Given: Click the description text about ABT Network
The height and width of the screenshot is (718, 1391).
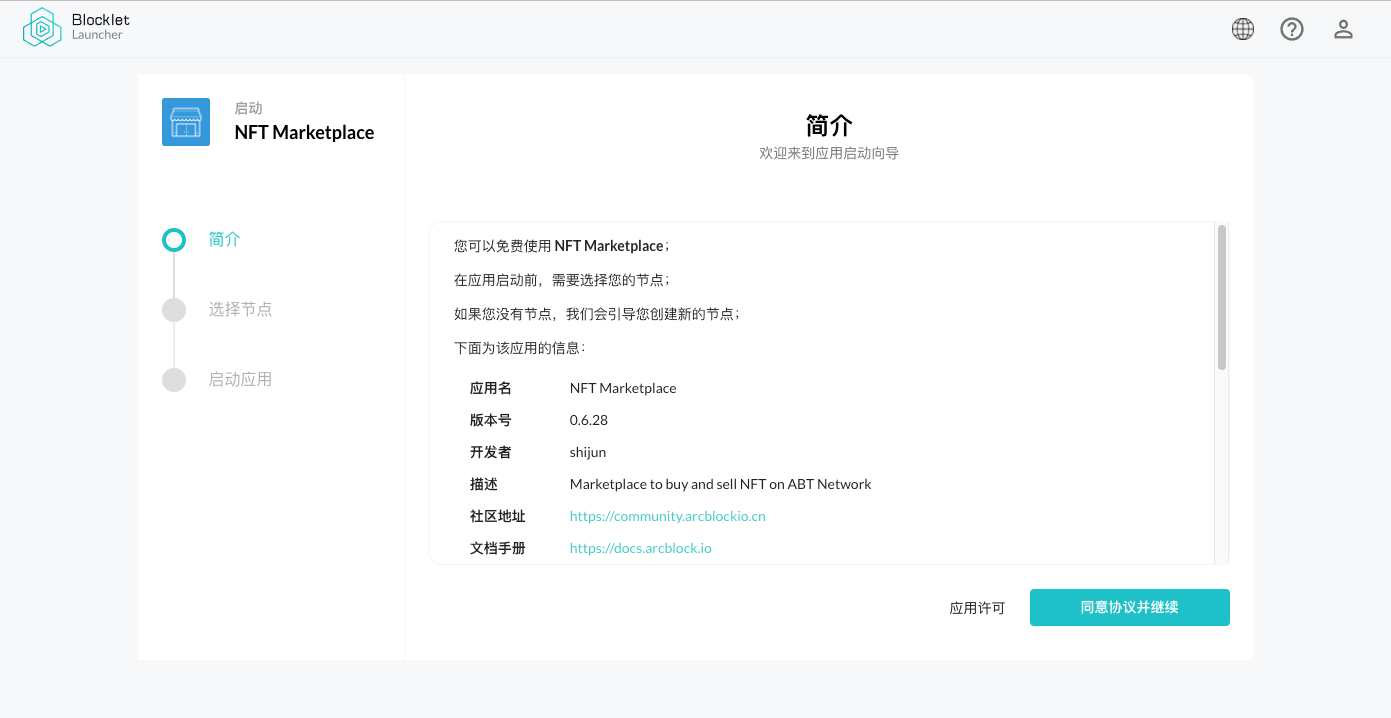Looking at the screenshot, I should 721,484.
